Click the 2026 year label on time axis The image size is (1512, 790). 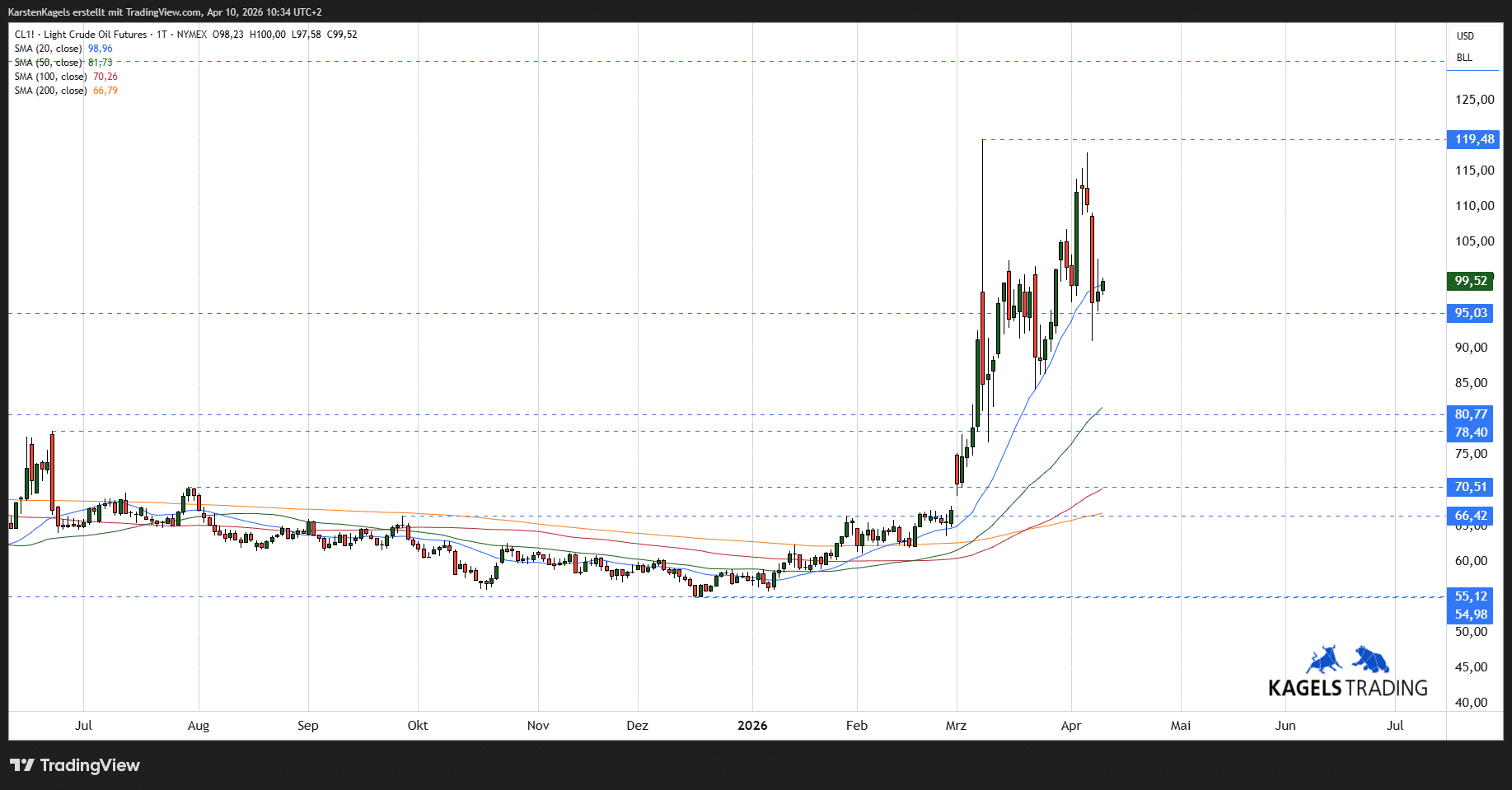click(751, 726)
